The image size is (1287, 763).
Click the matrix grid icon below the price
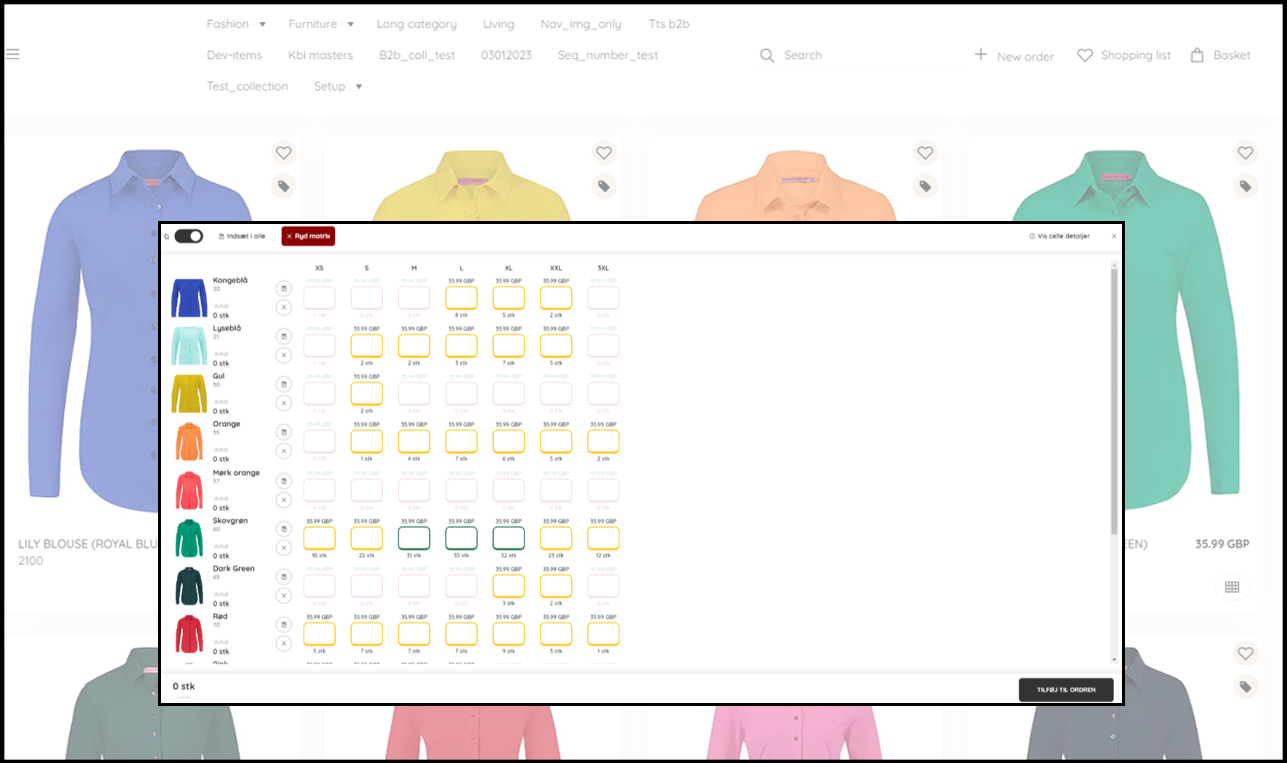pos(1232,587)
